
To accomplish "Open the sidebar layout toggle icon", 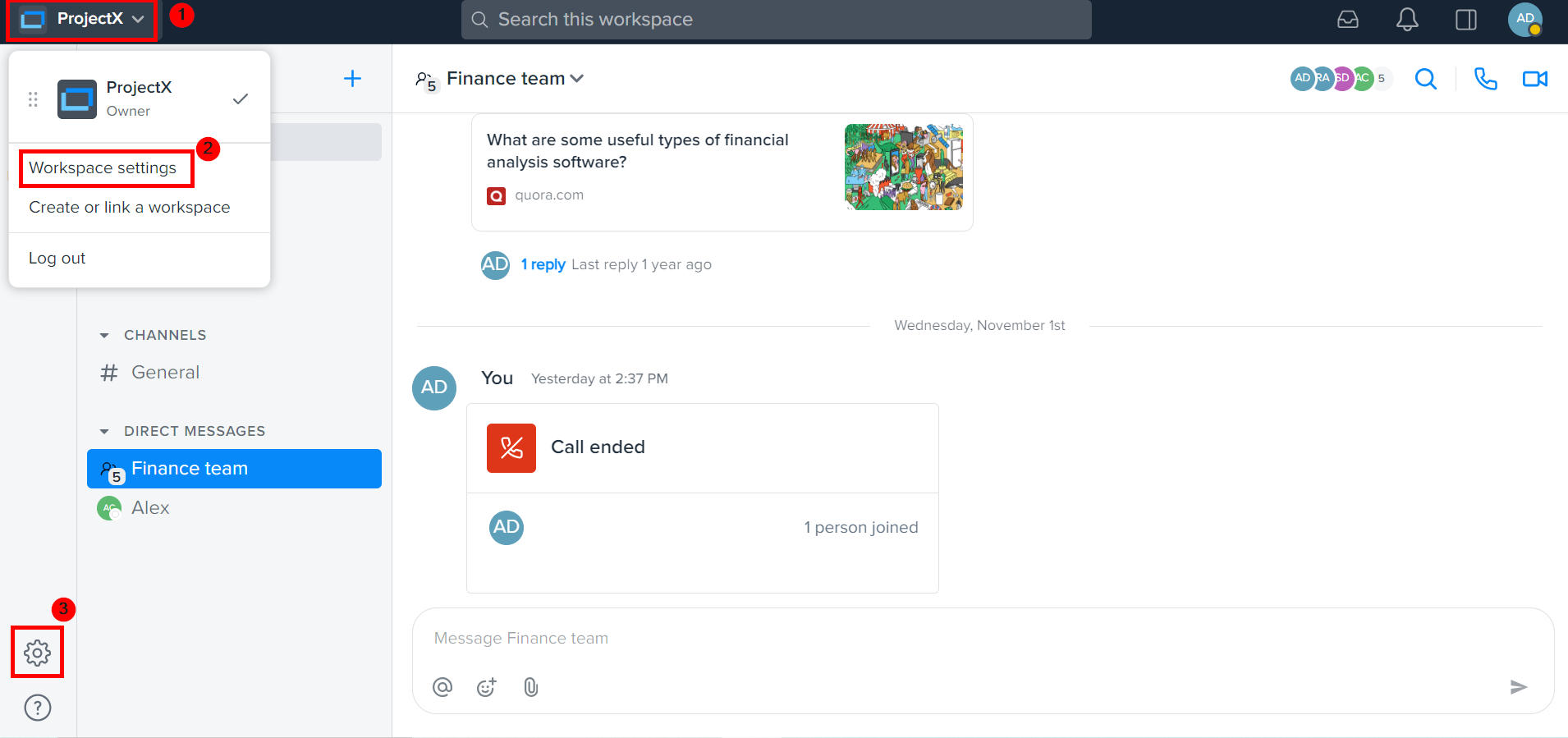I will click(x=1466, y=19).
